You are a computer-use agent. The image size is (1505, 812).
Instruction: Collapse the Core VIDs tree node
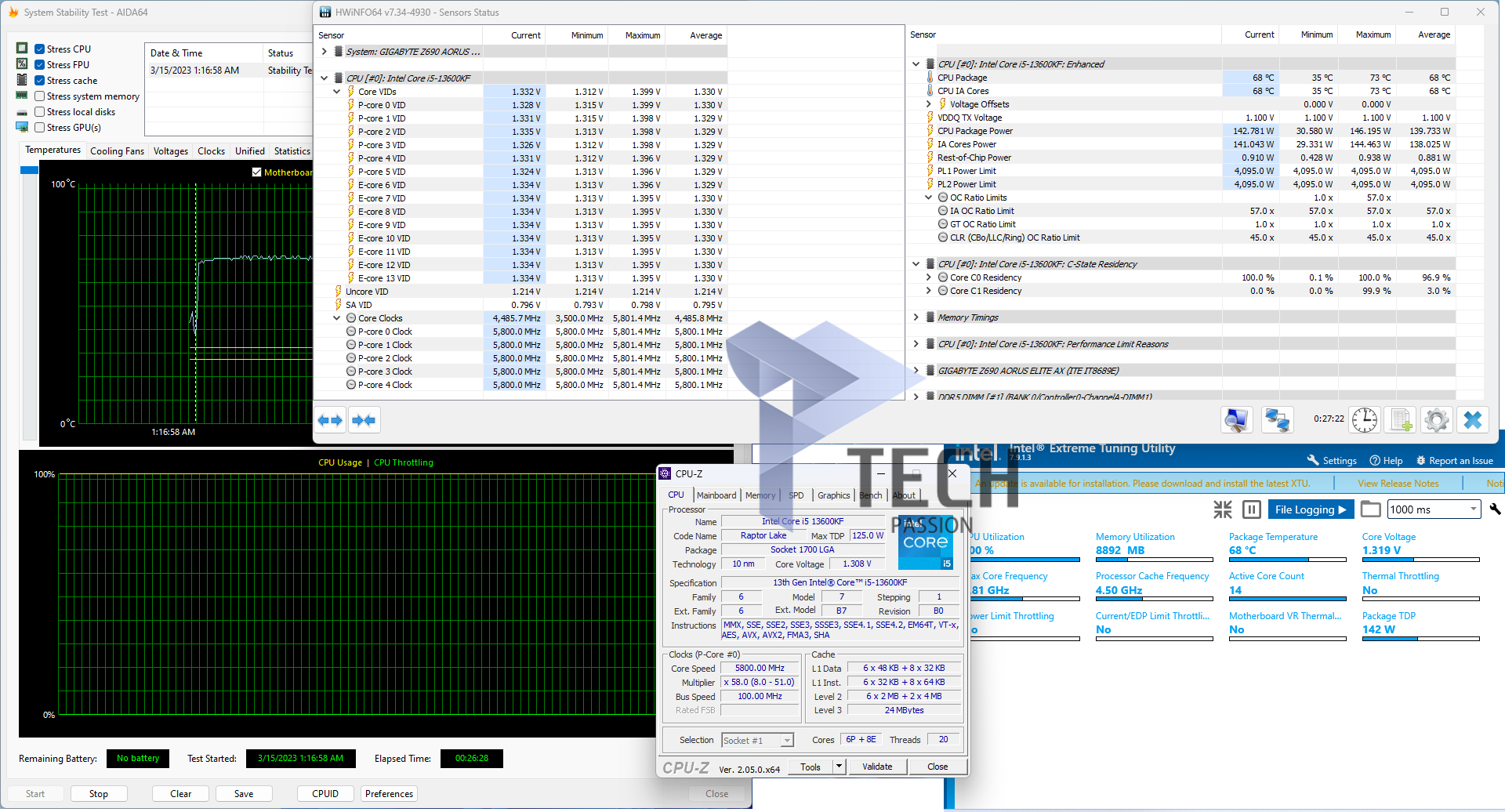tap(337, 92)
